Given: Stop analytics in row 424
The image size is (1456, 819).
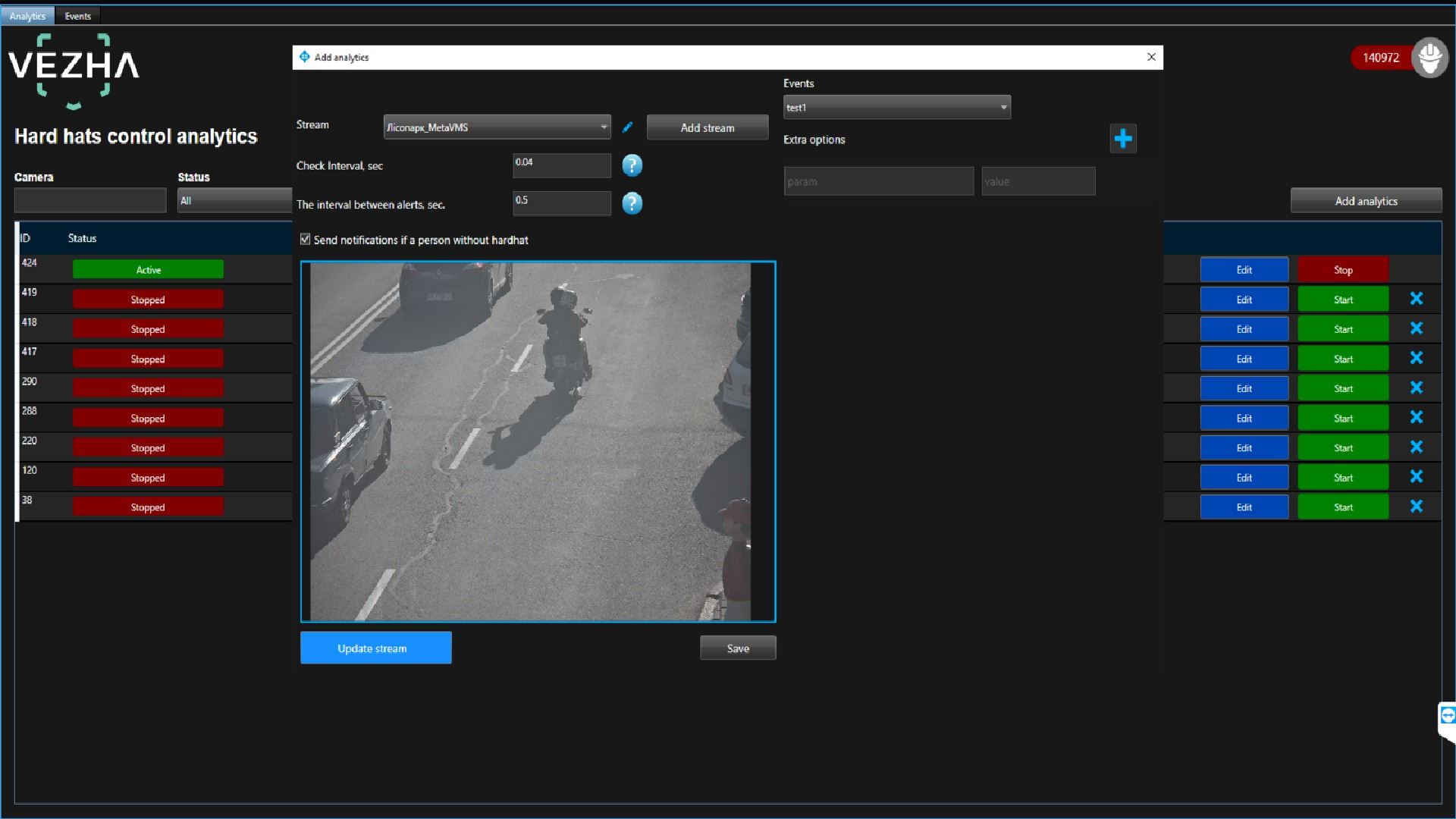Looking at the screenshot, I should coord(1343,270).
